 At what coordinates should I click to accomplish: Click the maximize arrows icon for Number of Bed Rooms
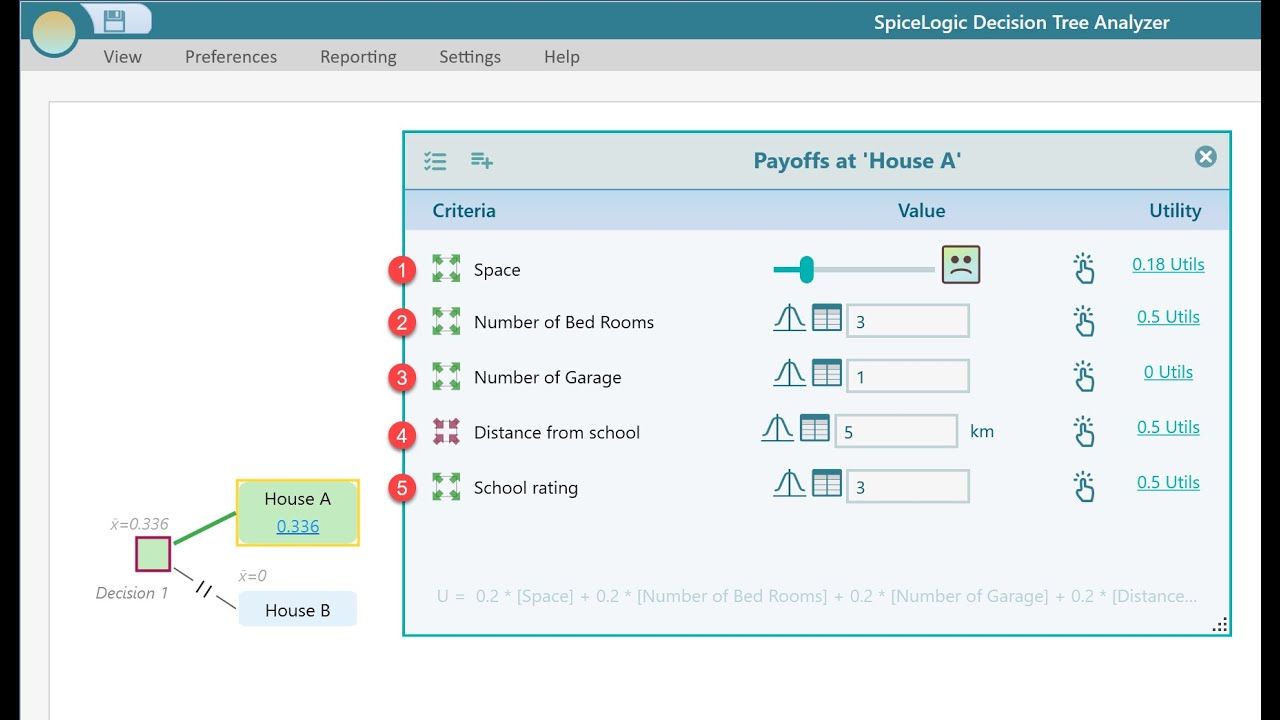(x=446, y=321)
